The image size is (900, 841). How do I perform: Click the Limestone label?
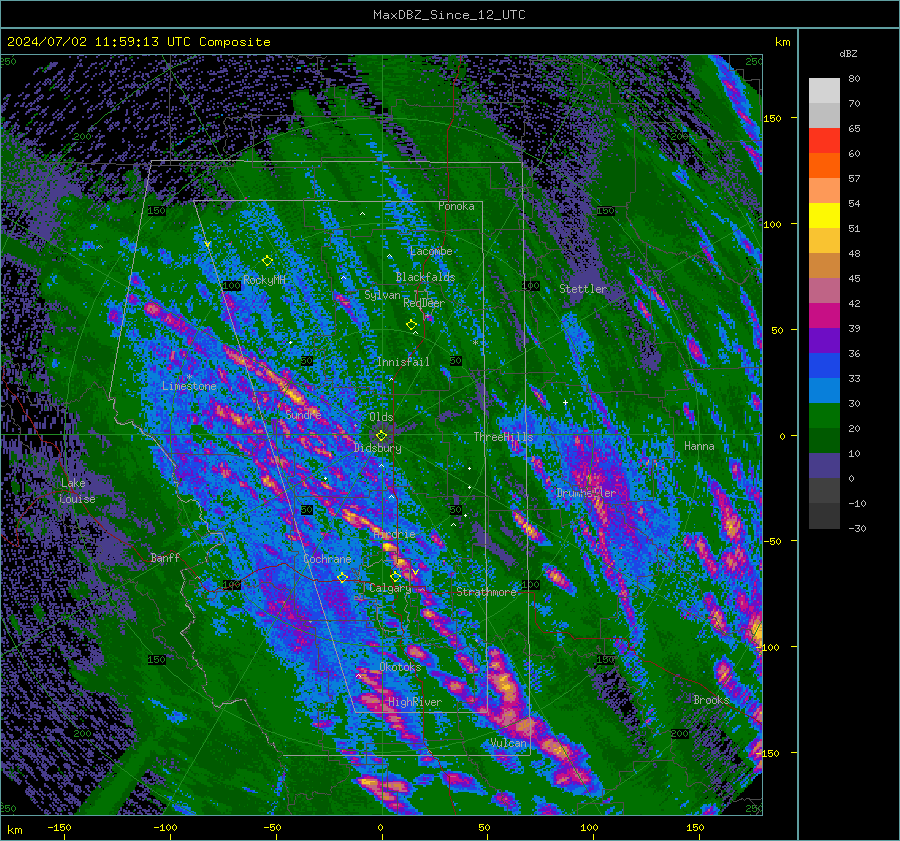[x=189, y=386]
